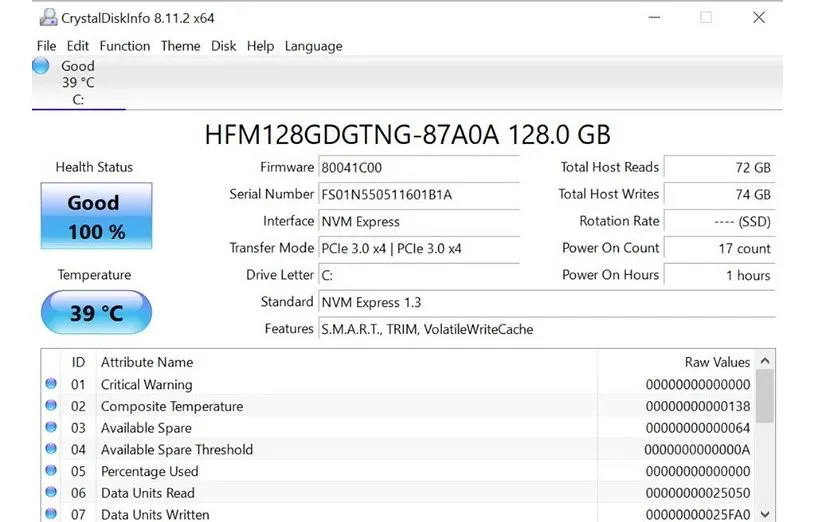
Task: Click the status orb next to Available Spare
Action: pos(51,428)
